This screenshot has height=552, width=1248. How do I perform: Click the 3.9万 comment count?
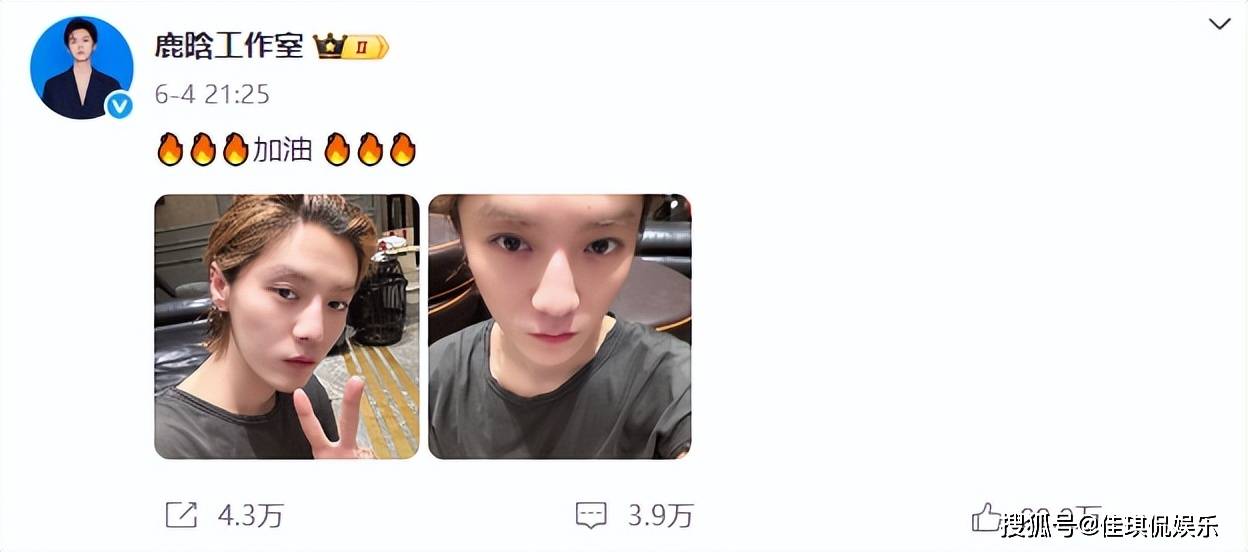point(660,516)
